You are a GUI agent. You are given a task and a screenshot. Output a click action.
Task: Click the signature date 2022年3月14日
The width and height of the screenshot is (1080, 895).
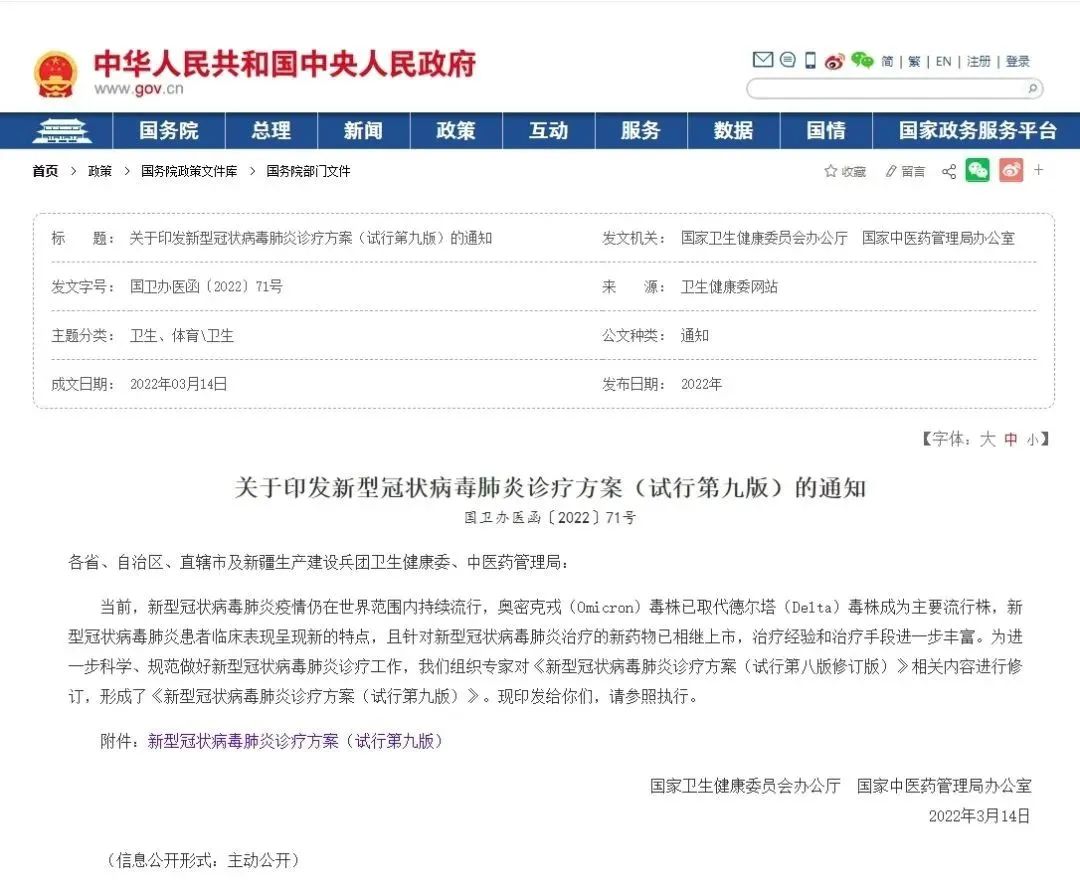tap(979, 816)
